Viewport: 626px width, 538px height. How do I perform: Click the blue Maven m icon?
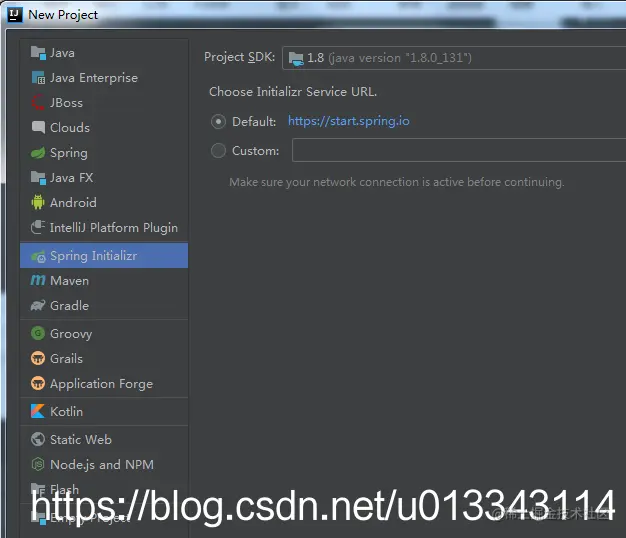38,280
